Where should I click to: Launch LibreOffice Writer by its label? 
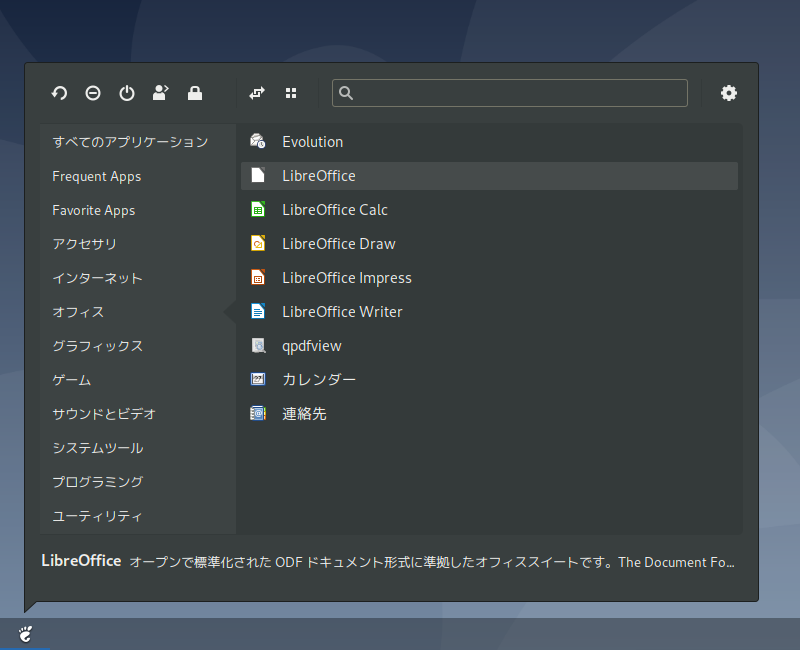342,312
